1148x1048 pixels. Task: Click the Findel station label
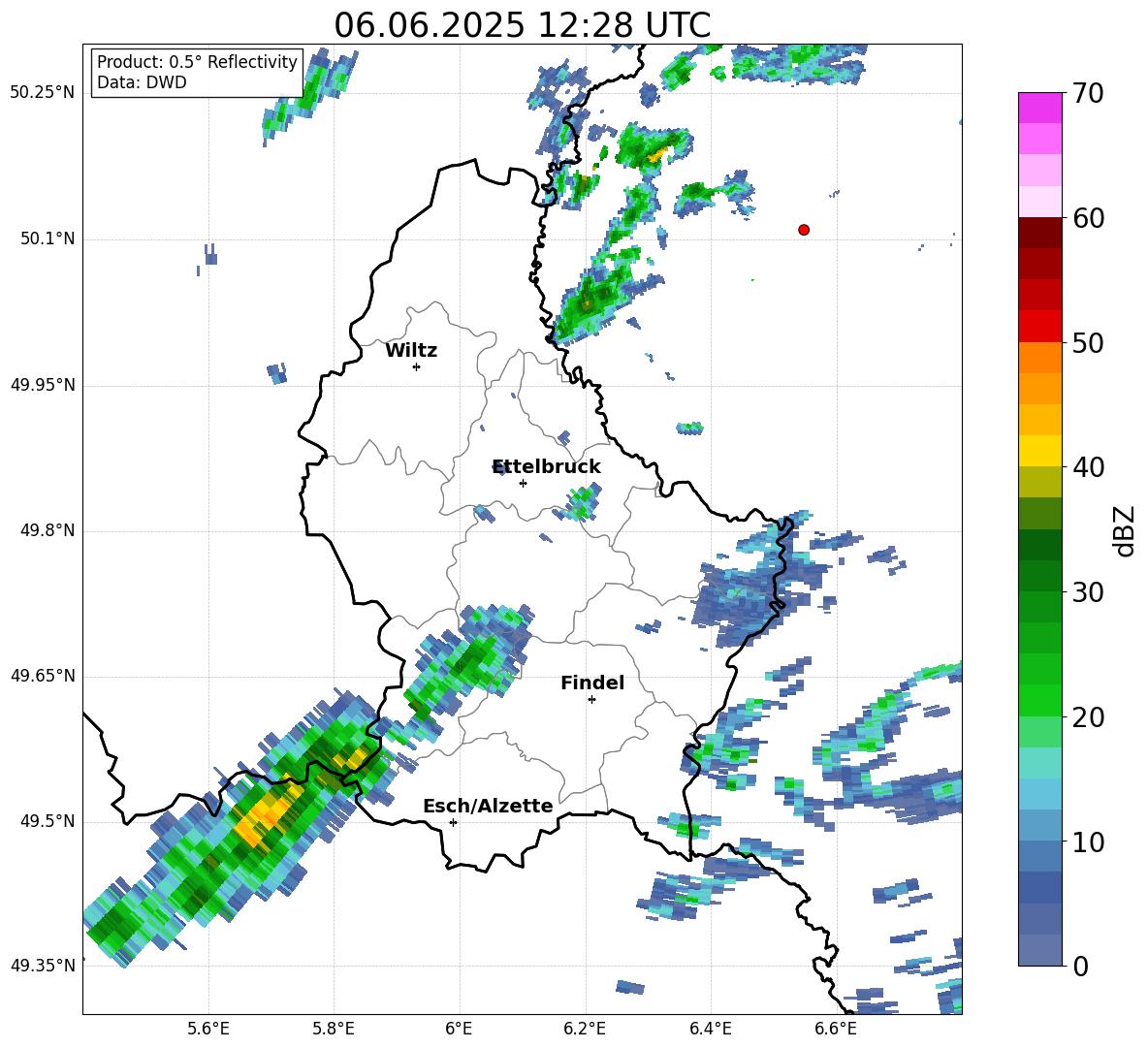[592, 683]
